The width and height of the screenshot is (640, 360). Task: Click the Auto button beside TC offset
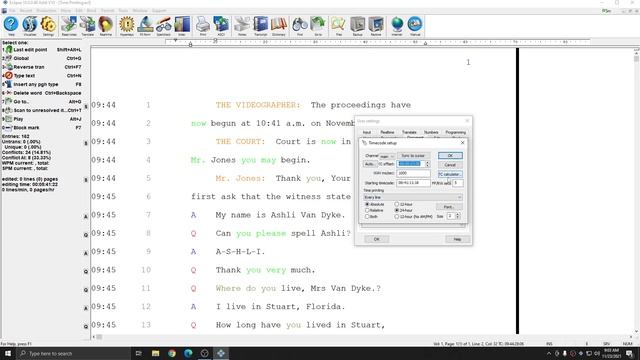point(369,164)
